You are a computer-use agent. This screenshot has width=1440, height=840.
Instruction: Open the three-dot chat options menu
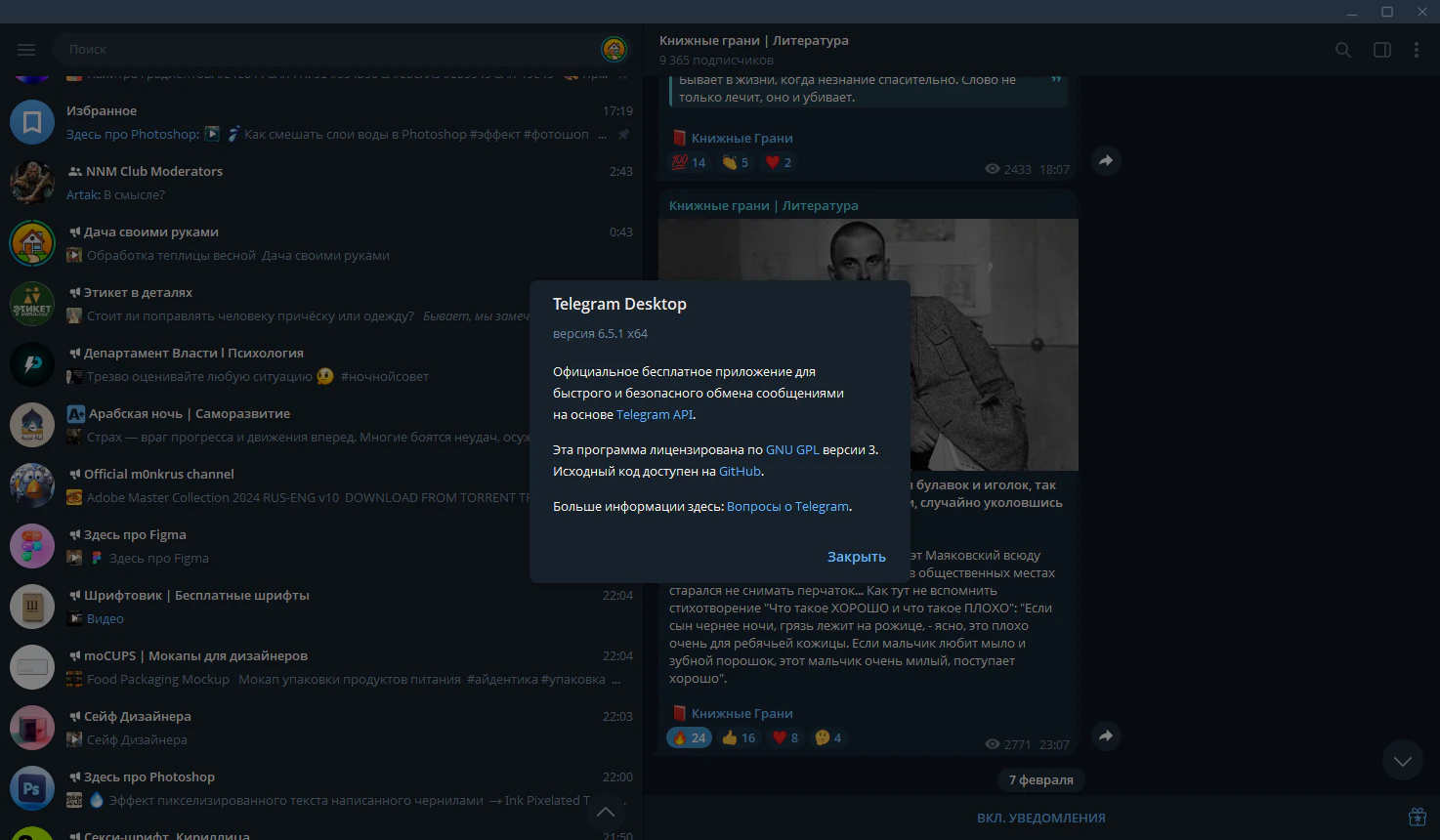[x=1417, y=50]
